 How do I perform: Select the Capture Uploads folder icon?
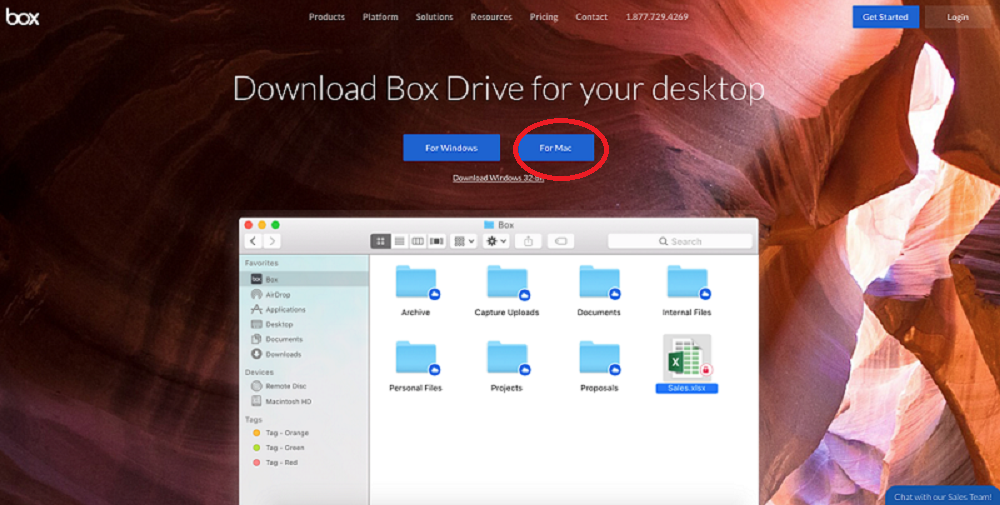[508, 282]
